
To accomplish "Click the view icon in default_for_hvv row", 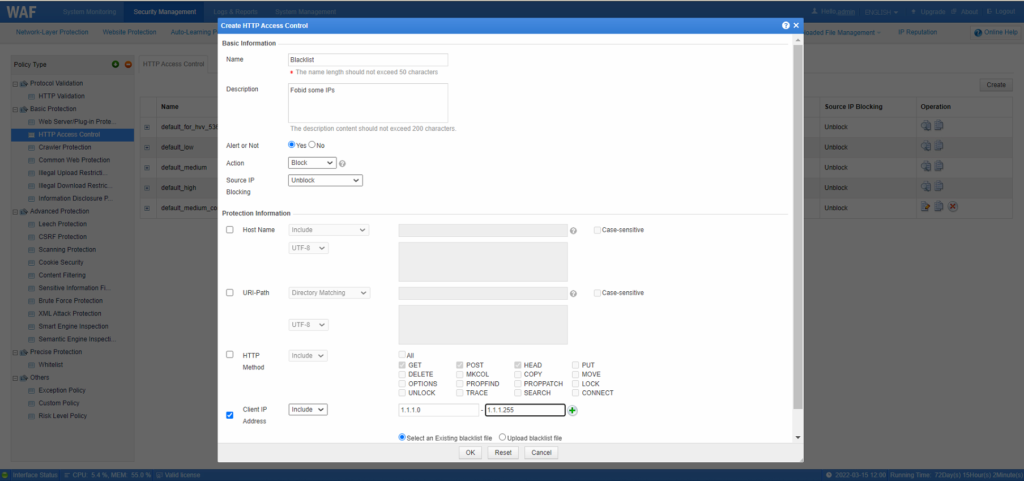I will pyautogui.click(x=925, y=126).
